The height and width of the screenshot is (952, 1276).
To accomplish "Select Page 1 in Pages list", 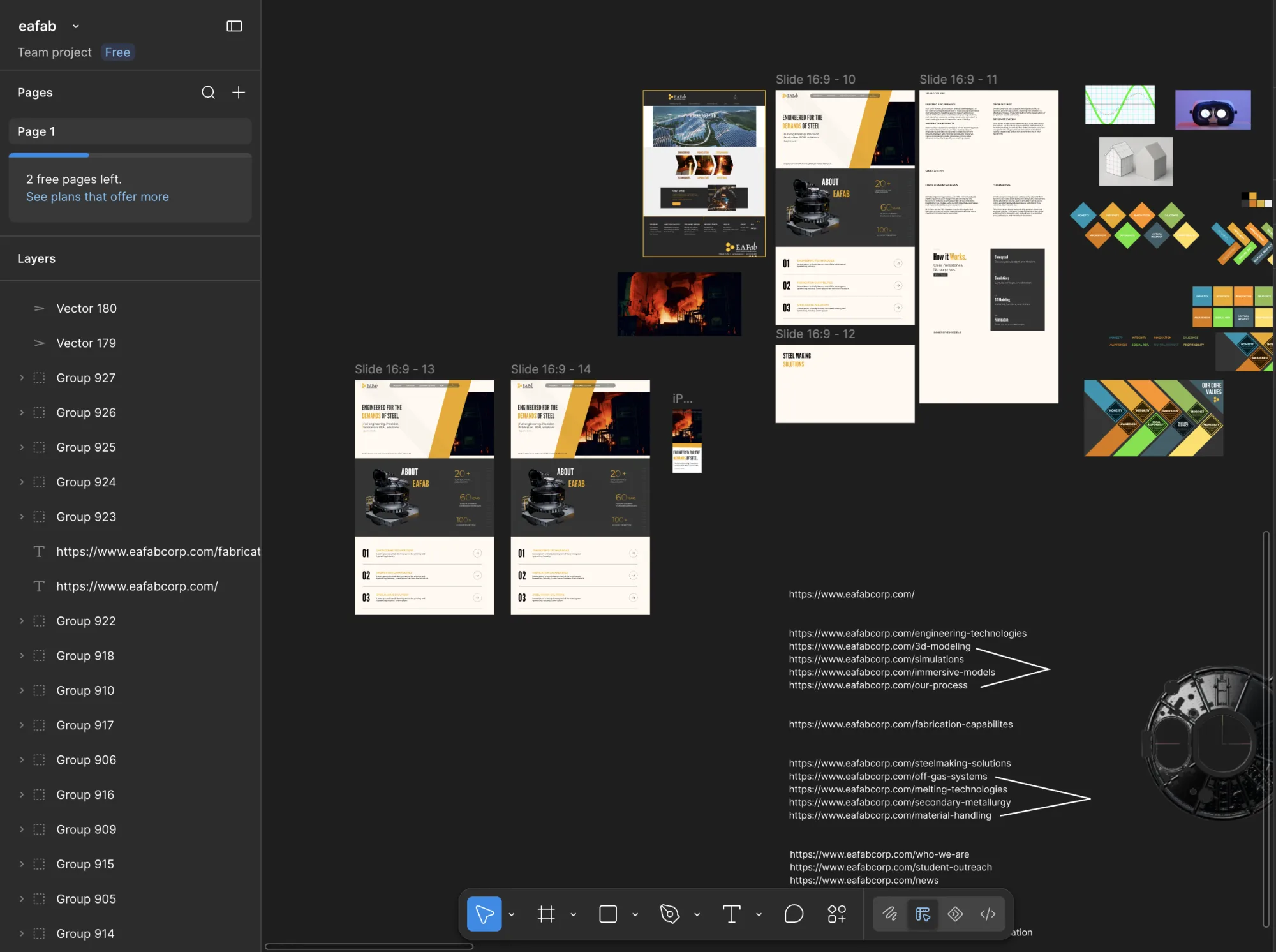I will (130, 131).
